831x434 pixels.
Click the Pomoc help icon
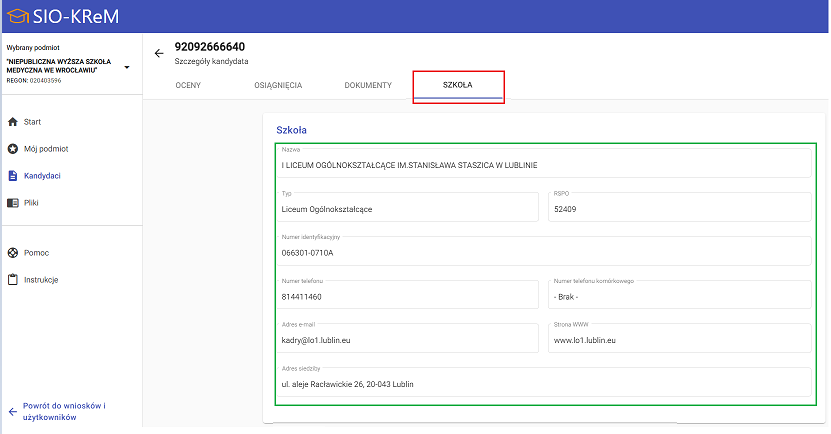coord(12,253)
